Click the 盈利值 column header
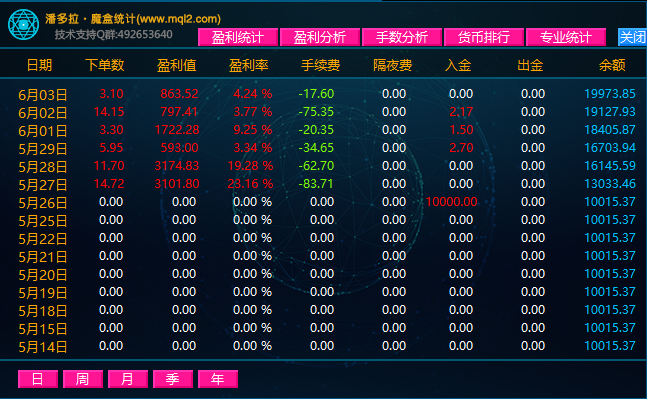647x399 pixels. click(x=176, y=65)
